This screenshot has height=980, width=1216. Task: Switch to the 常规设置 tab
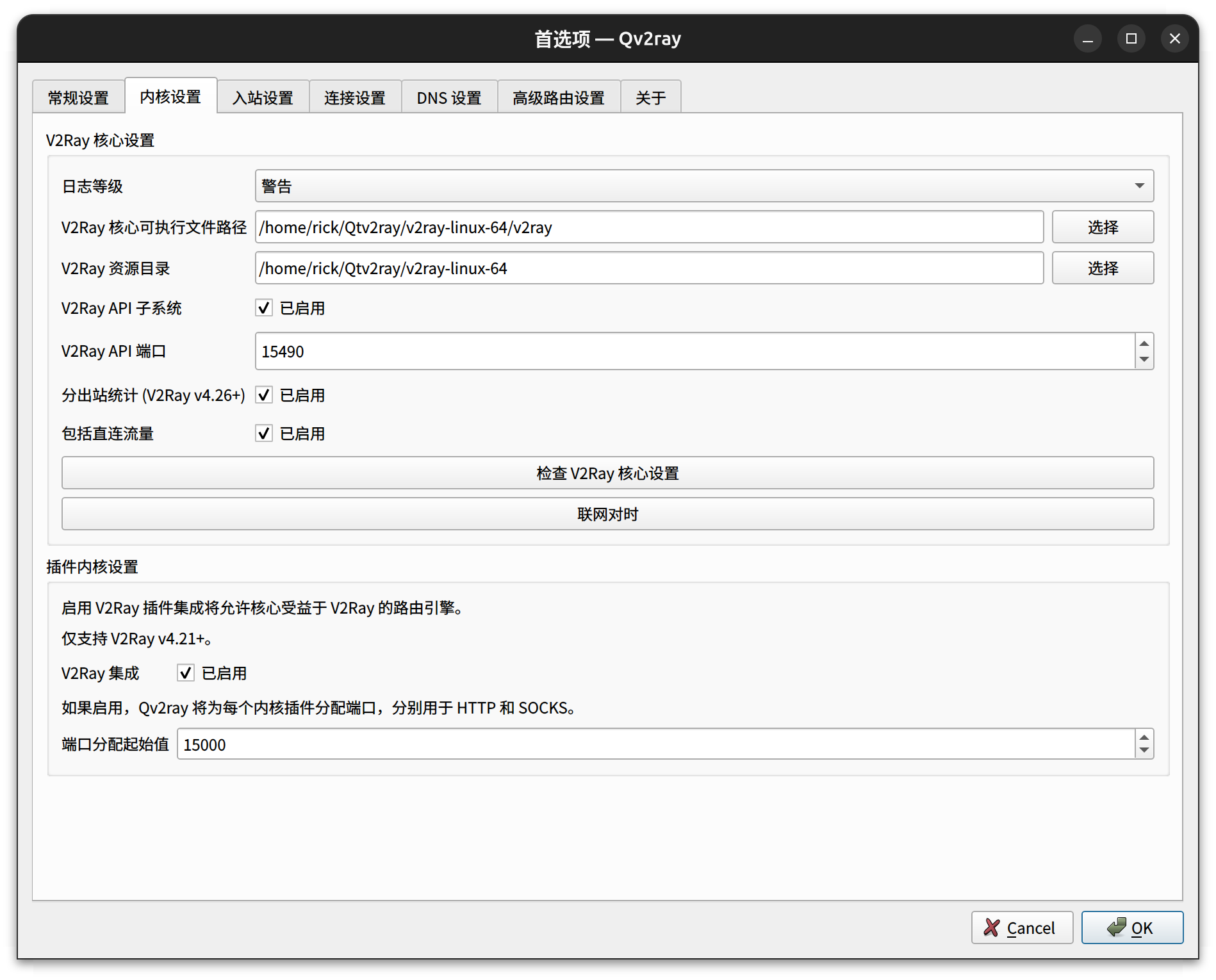78,97
